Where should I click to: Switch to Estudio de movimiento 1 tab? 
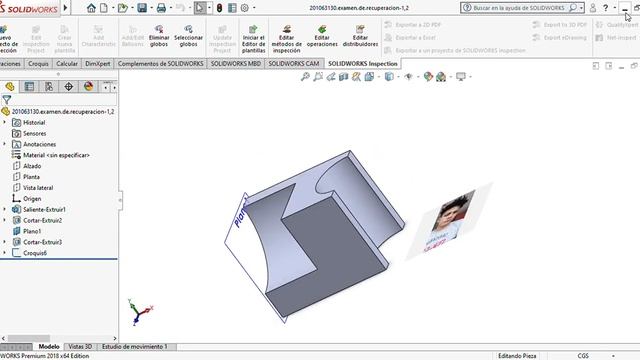(135, 347)
